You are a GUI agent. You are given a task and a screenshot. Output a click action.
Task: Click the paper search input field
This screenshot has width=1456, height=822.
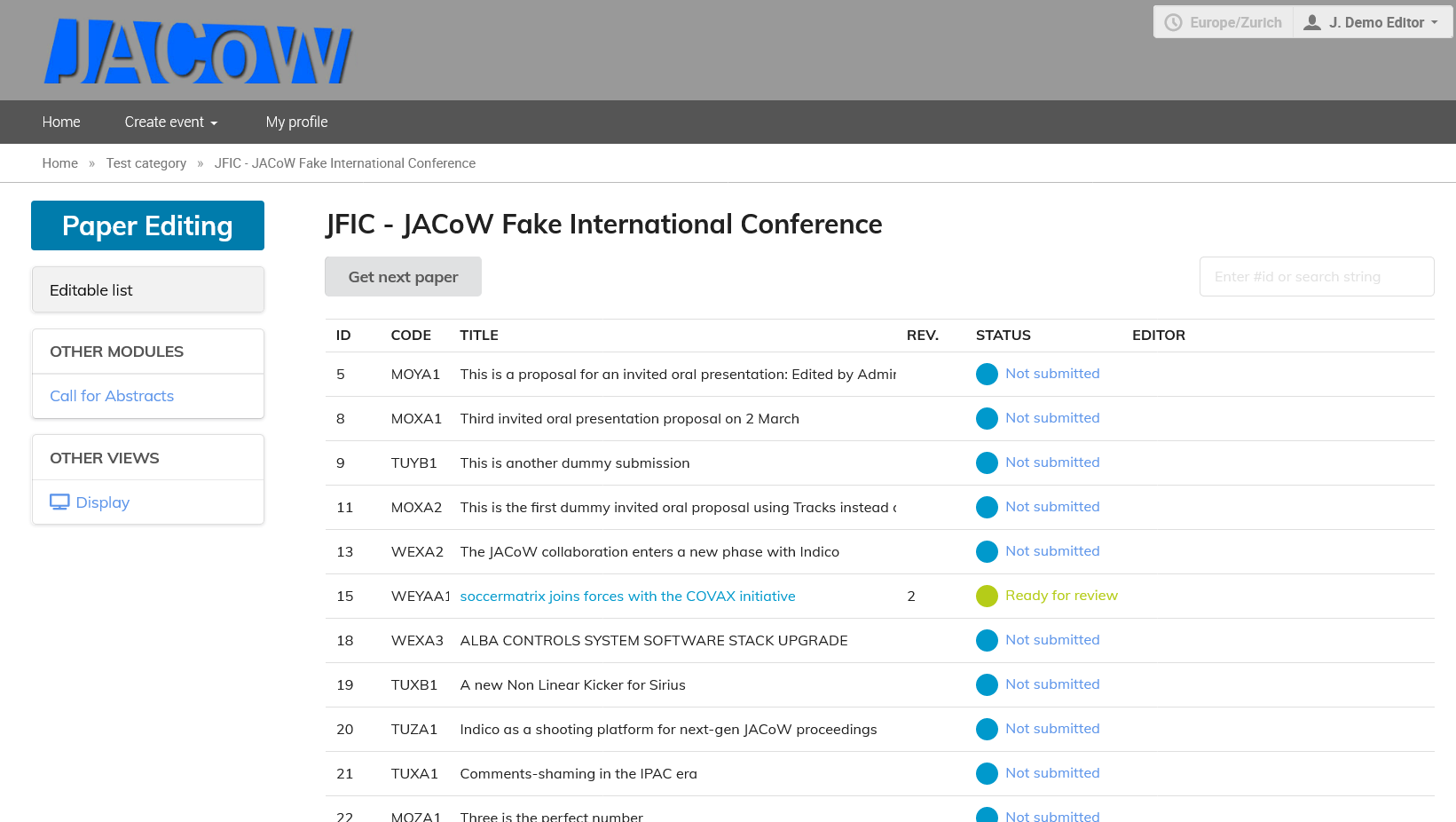click(1316, 277)
